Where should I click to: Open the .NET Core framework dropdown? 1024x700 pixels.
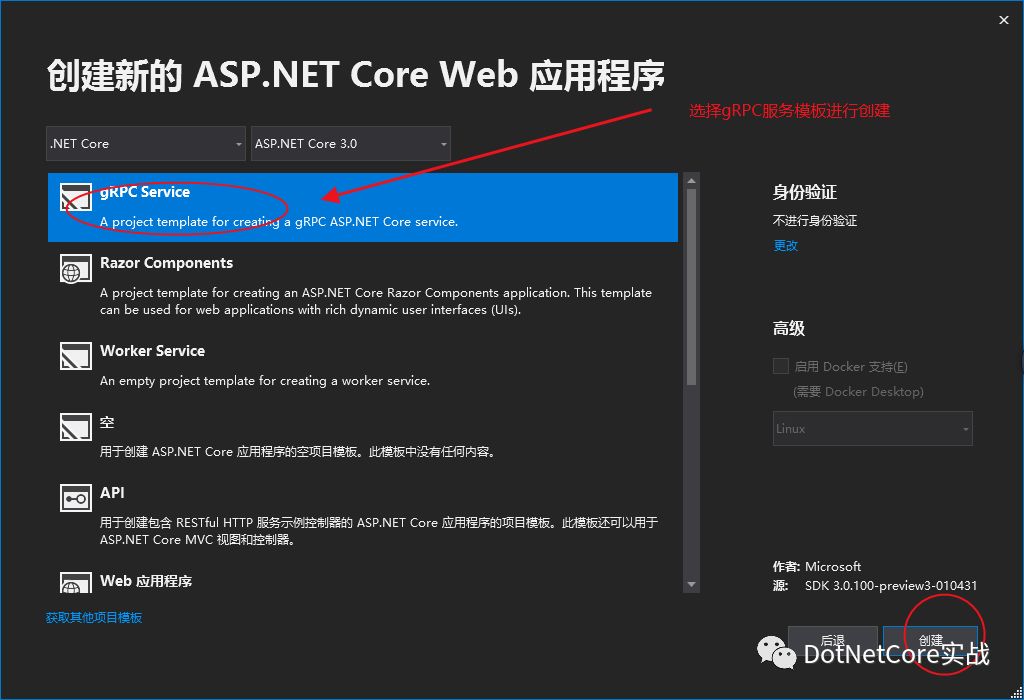tap(146, 144)
